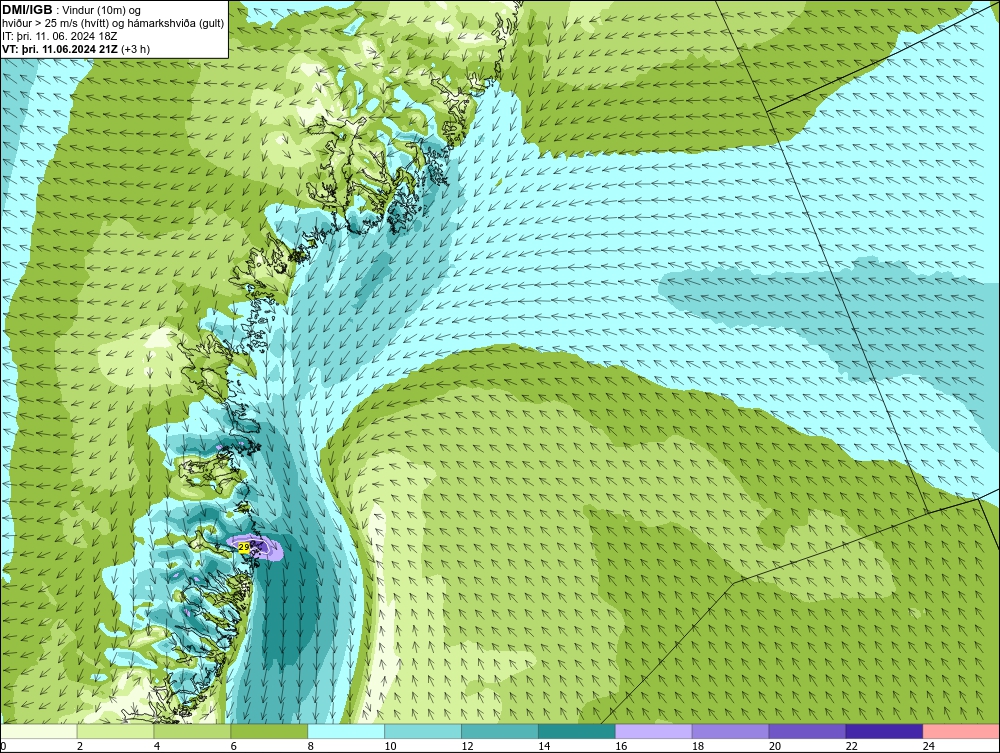Click the 20–22 m/s violet legend swatch

point(807,731)
